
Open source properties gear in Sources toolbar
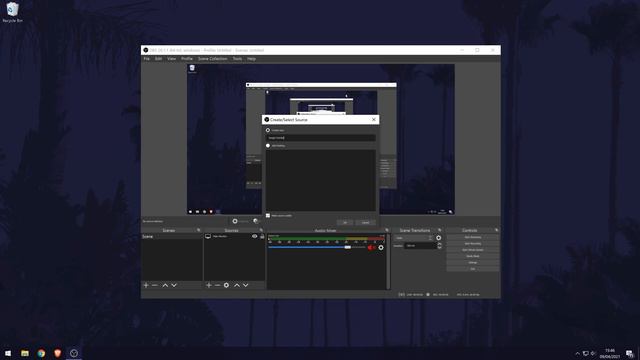(x=227, y=285)
